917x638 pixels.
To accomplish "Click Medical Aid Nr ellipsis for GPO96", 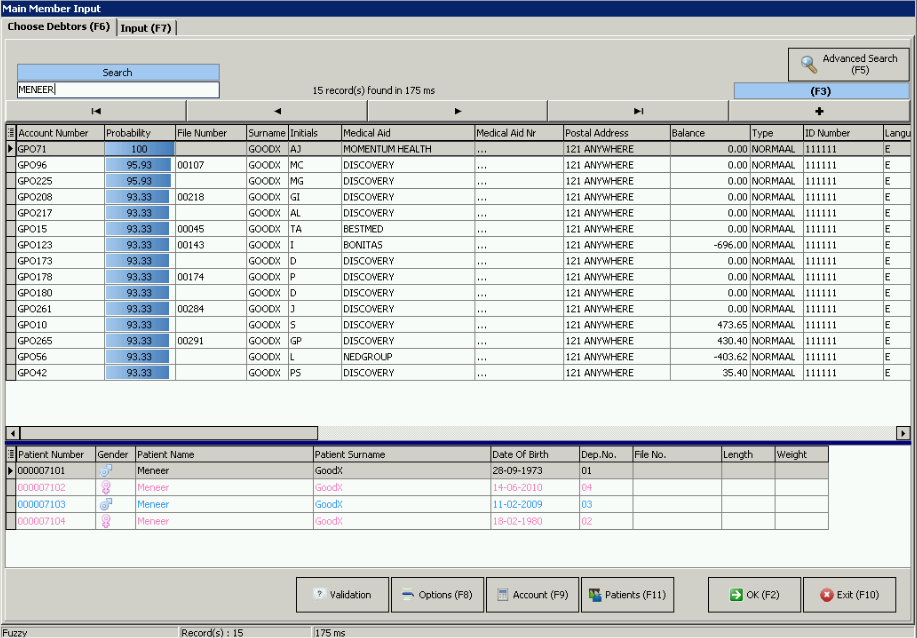I will [x=483, y=165].
